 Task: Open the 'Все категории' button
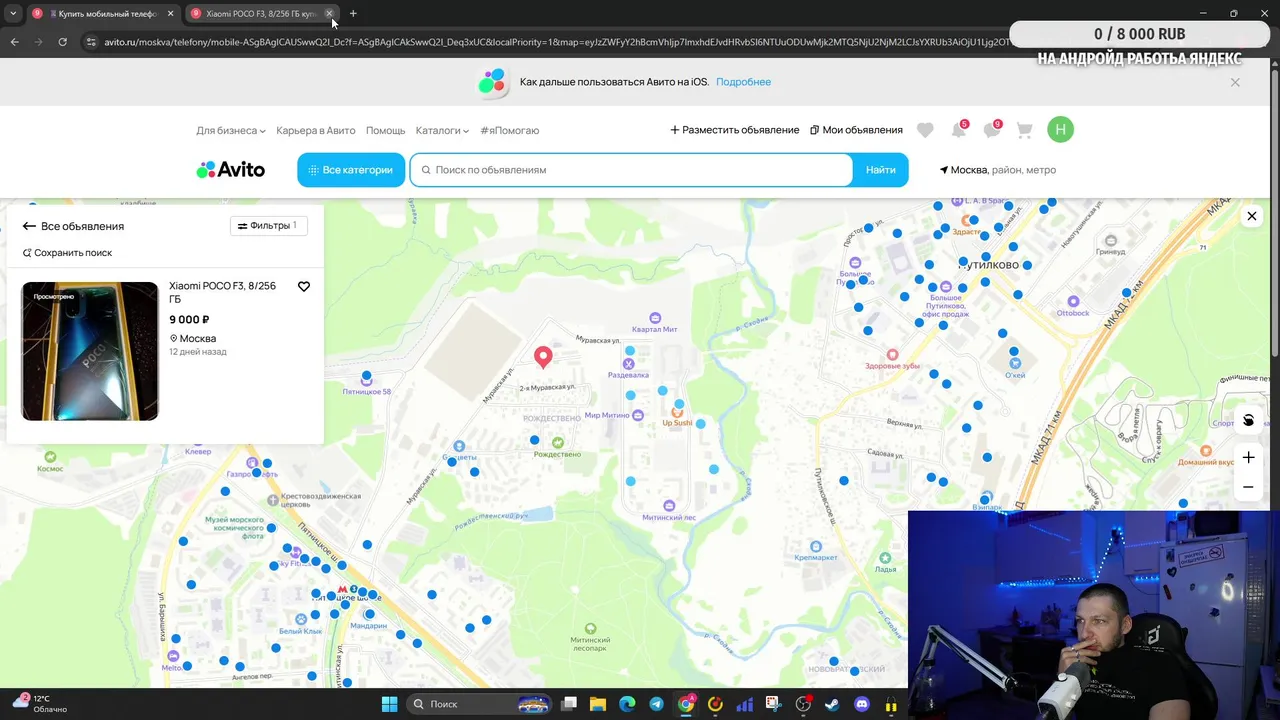coord(351,170)
